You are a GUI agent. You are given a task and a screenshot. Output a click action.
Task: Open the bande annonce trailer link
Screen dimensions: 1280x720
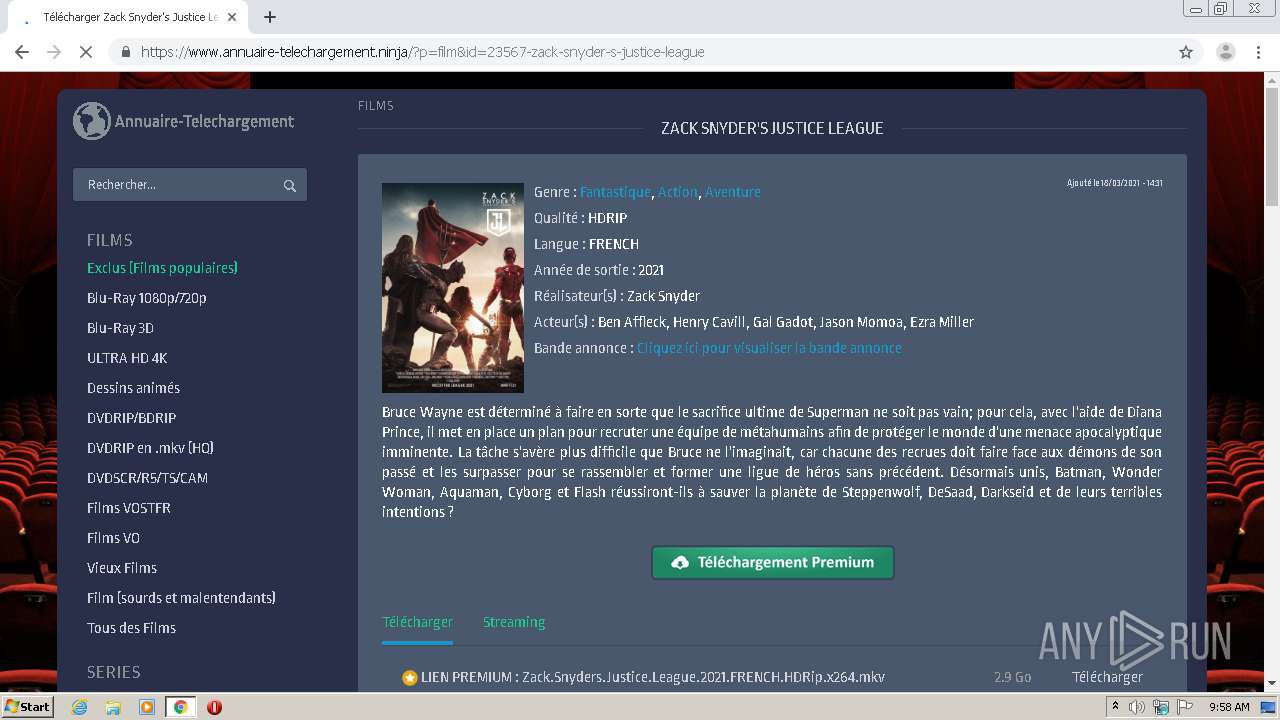769,348
